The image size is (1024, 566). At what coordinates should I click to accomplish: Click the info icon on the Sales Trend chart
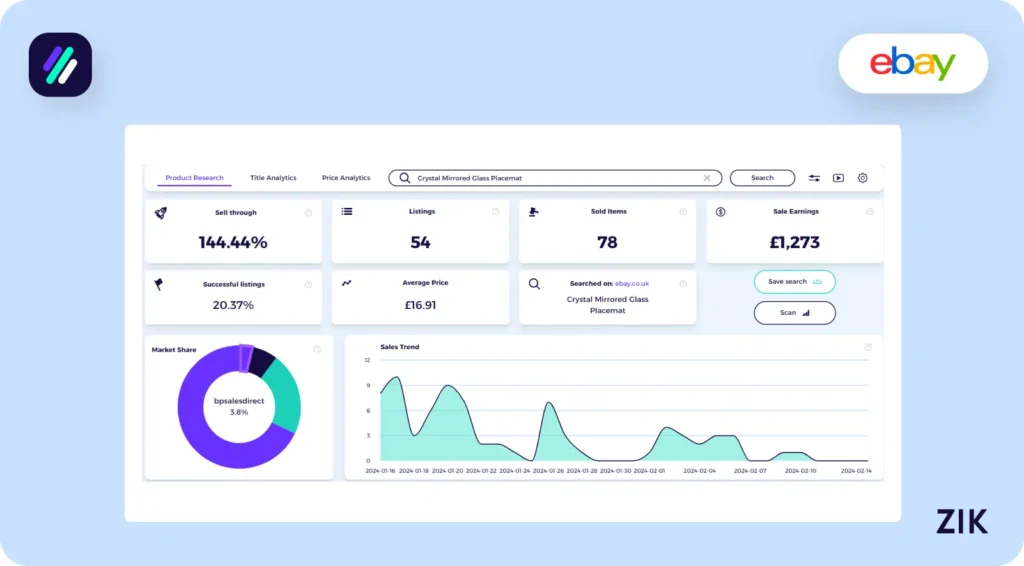coord(868,347)
